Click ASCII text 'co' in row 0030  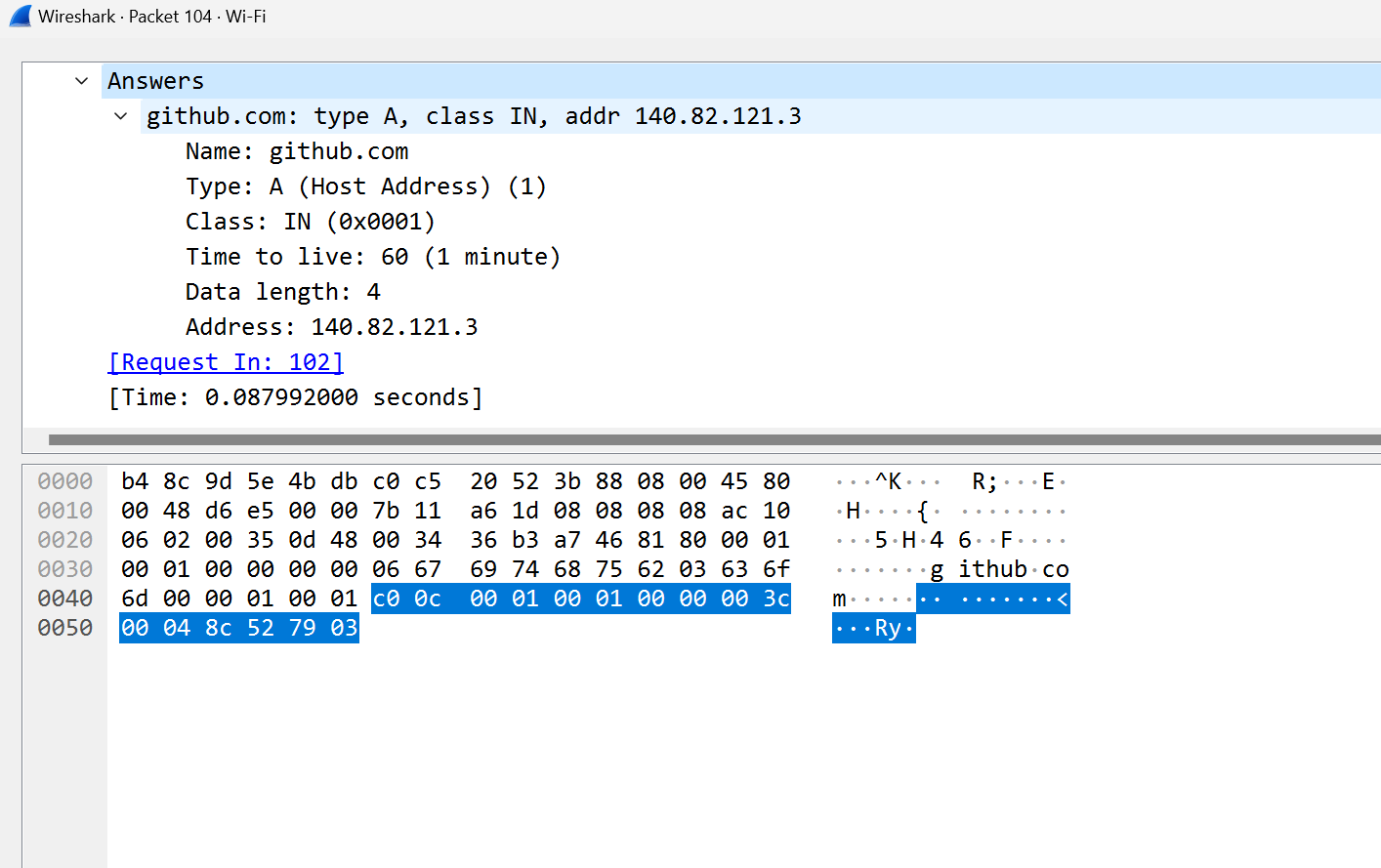pos(1056,569)
